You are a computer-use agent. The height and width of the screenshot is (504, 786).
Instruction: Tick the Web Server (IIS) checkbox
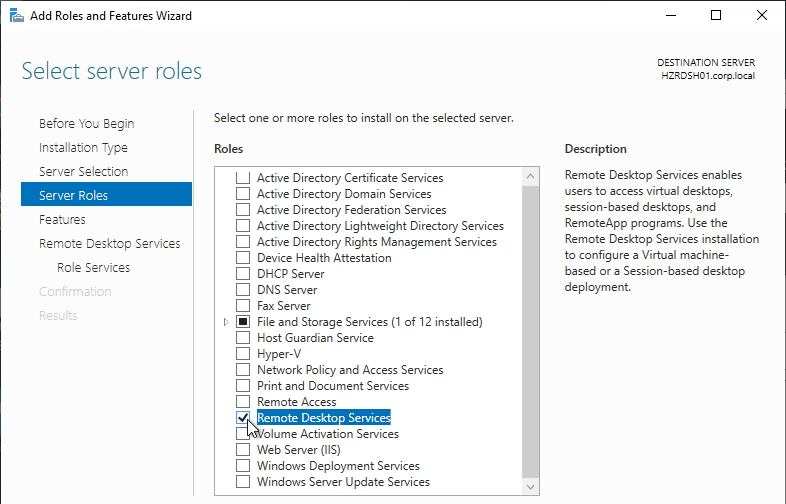click(x=243, y=450)
